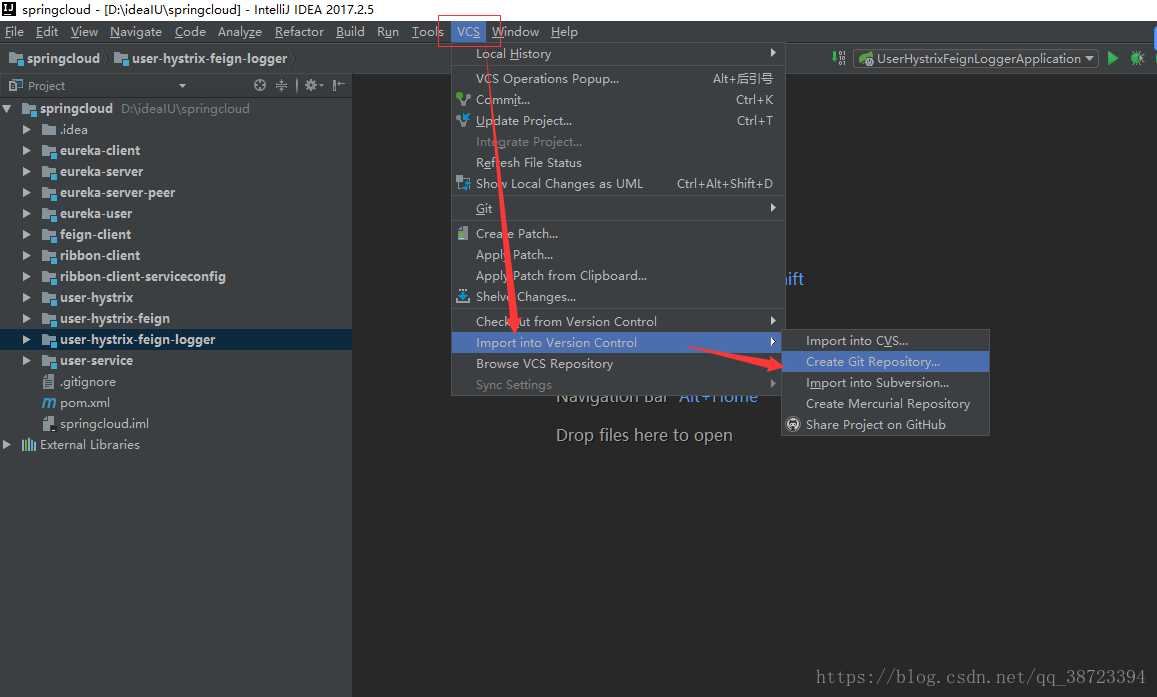Select the user-hystrix-feign tree row

pos(176,319)
